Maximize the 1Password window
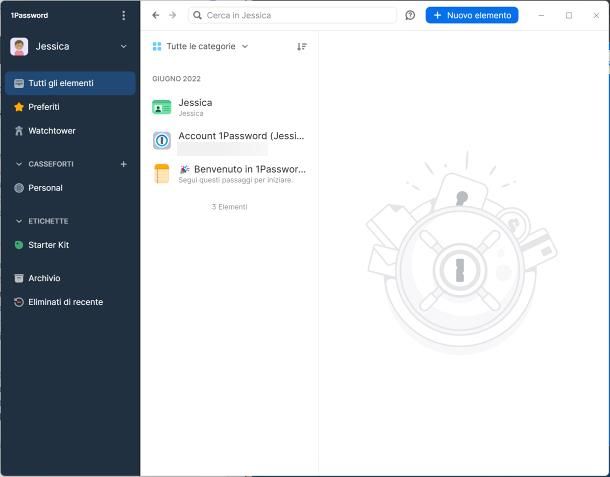 [569, 15]
